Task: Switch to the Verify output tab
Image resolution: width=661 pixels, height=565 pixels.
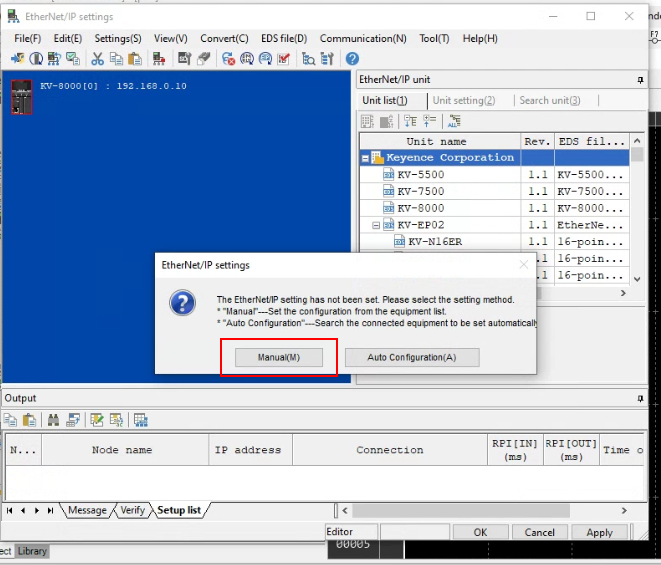Action: coord(133,510)
